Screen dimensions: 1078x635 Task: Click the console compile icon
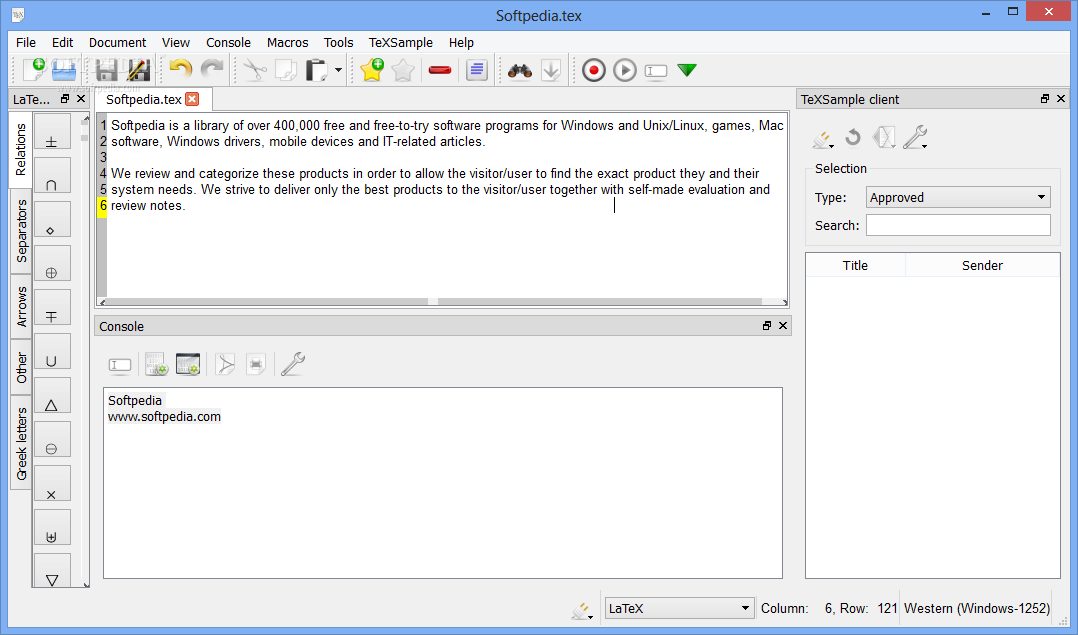click(x=156, y=364)
